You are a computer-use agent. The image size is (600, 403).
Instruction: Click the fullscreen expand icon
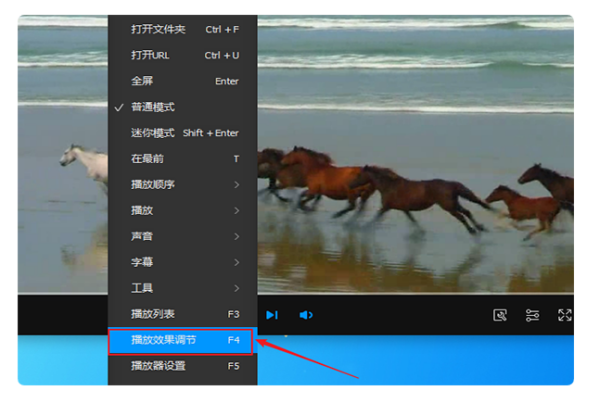point(564,315)
